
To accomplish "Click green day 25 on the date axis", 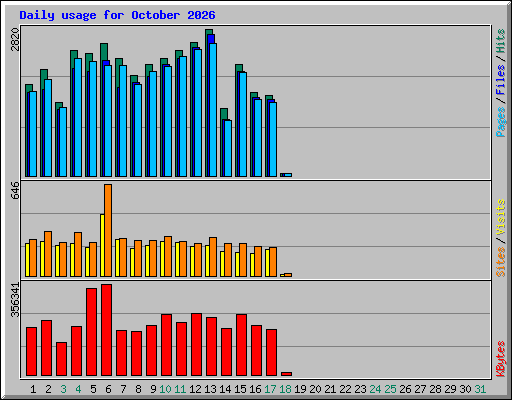I will pyautogui.click(x=390, y=389).
